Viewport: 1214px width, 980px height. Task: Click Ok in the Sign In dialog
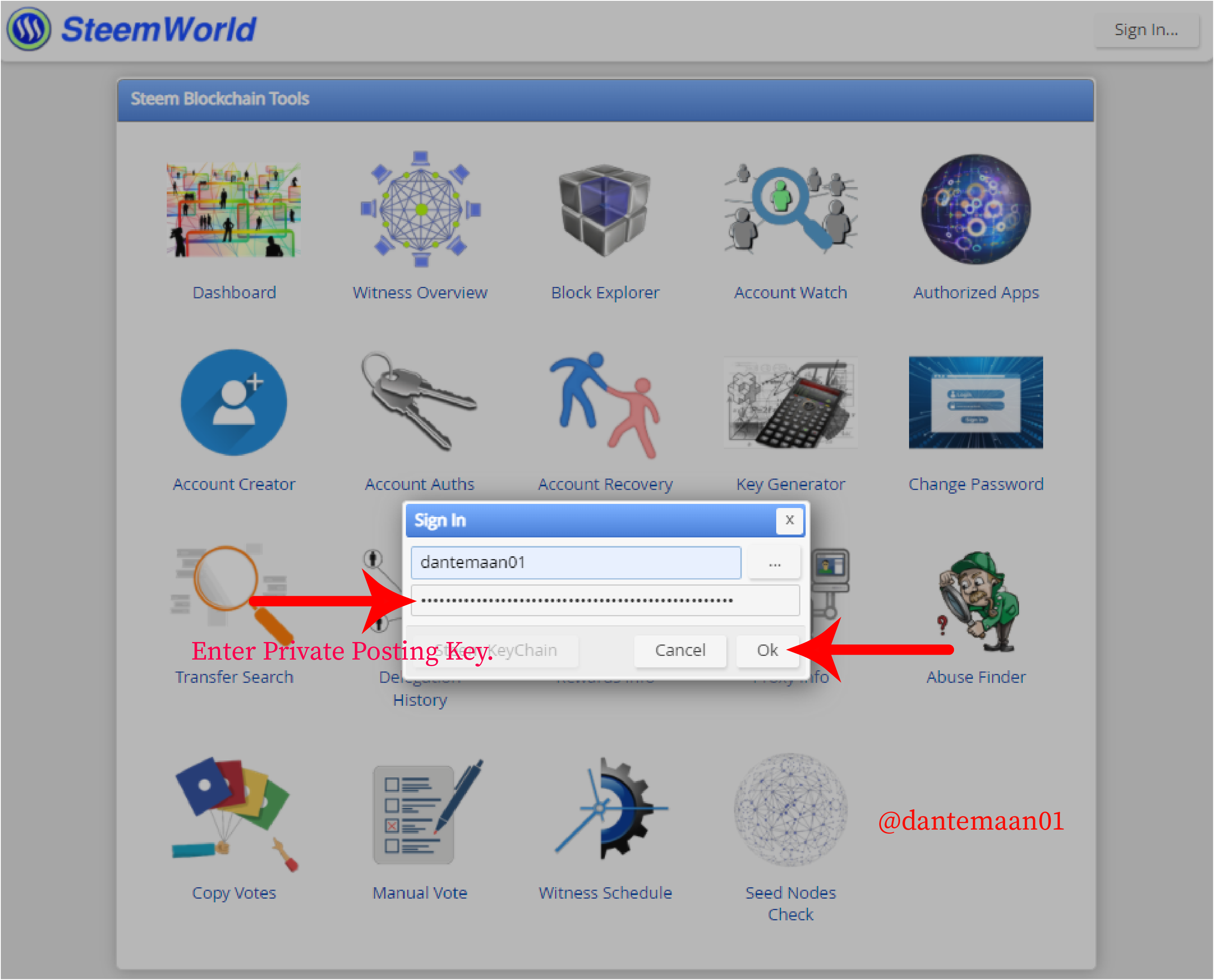(x=767, y=650)
